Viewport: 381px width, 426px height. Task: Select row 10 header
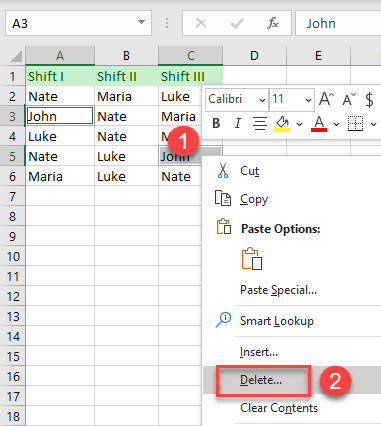pyautogui.click(x=13, y=256)
